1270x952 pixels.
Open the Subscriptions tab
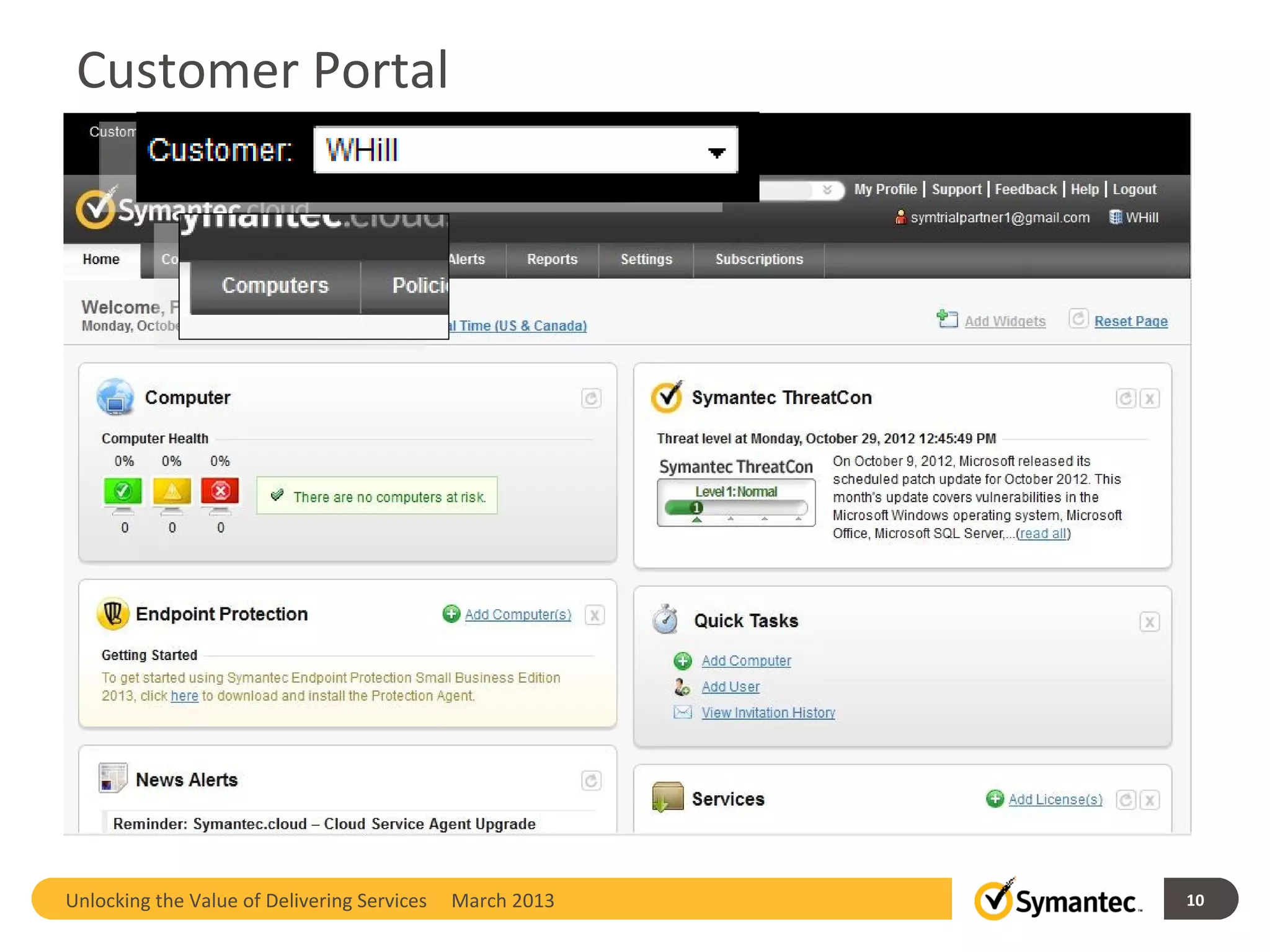pyautogui.click(x=759, y=260)
